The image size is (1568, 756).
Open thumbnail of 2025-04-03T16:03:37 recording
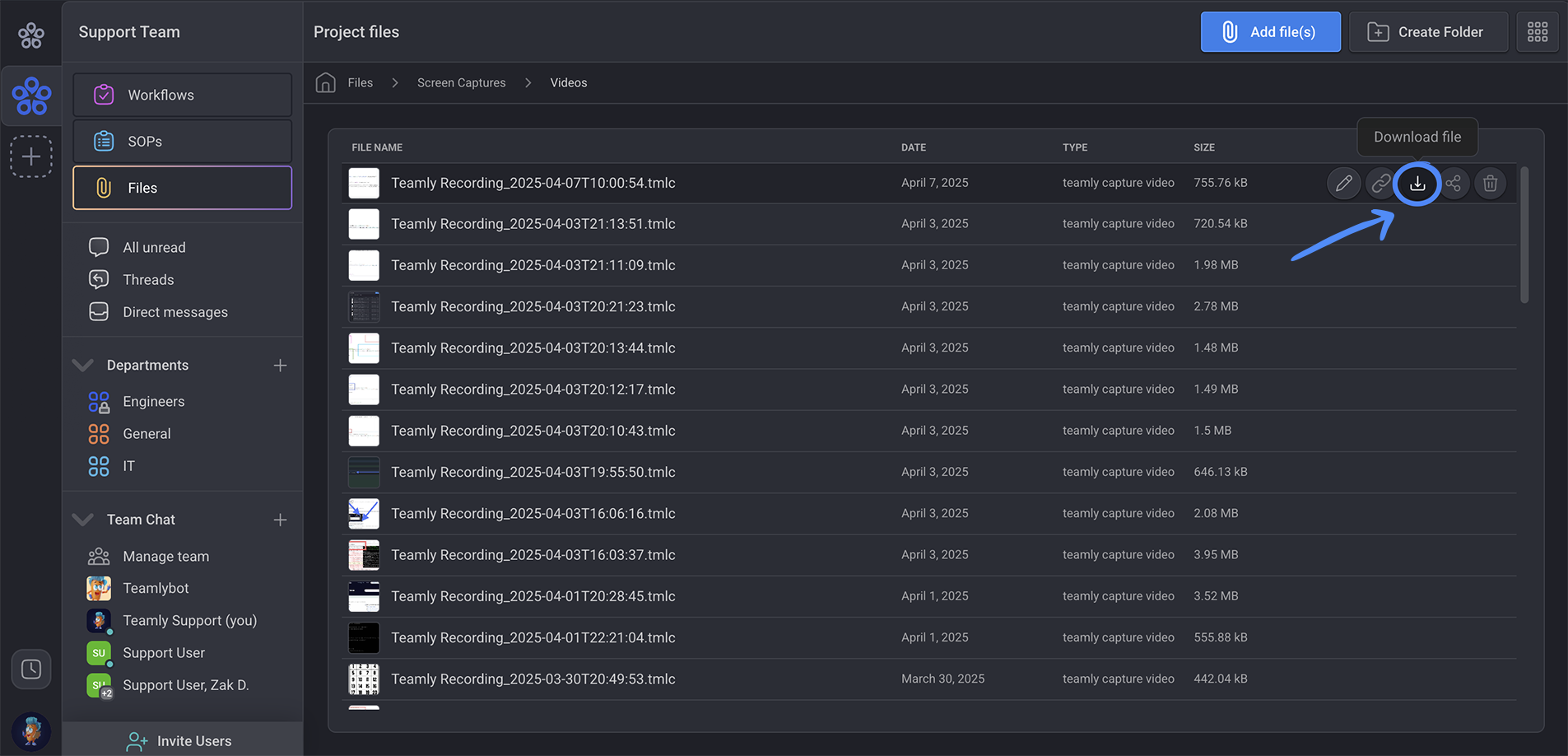click(364, 555)
